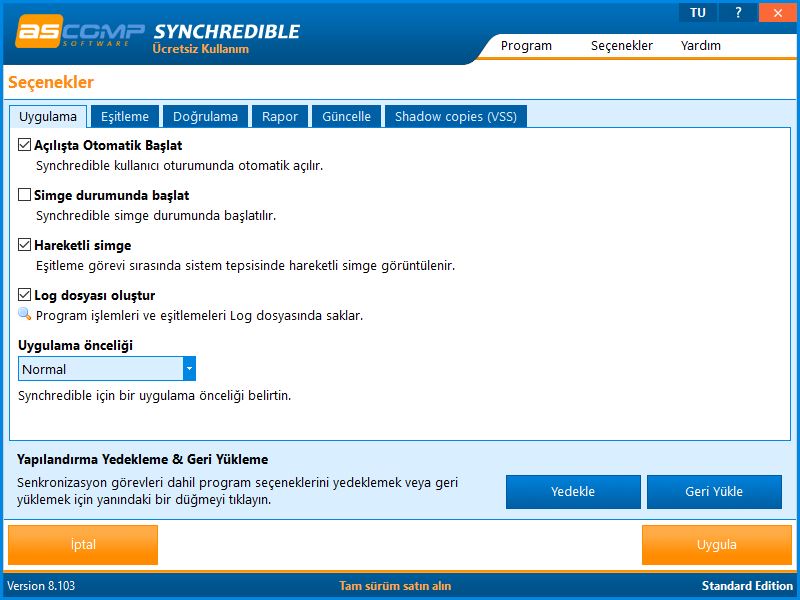The height and width of the screenshot is (600, 800).
Task: Enable Simge durumunda başlat checkbox
Action: [x=24, y=195]
